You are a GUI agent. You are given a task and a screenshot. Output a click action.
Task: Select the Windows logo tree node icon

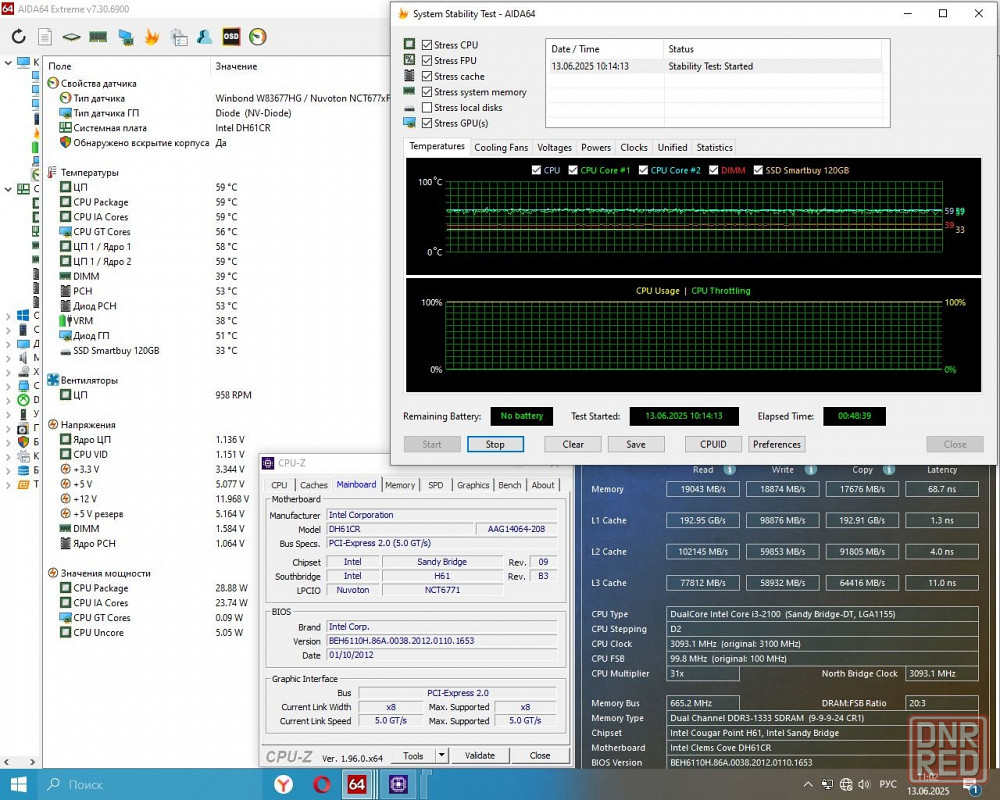tap(23, 315)
